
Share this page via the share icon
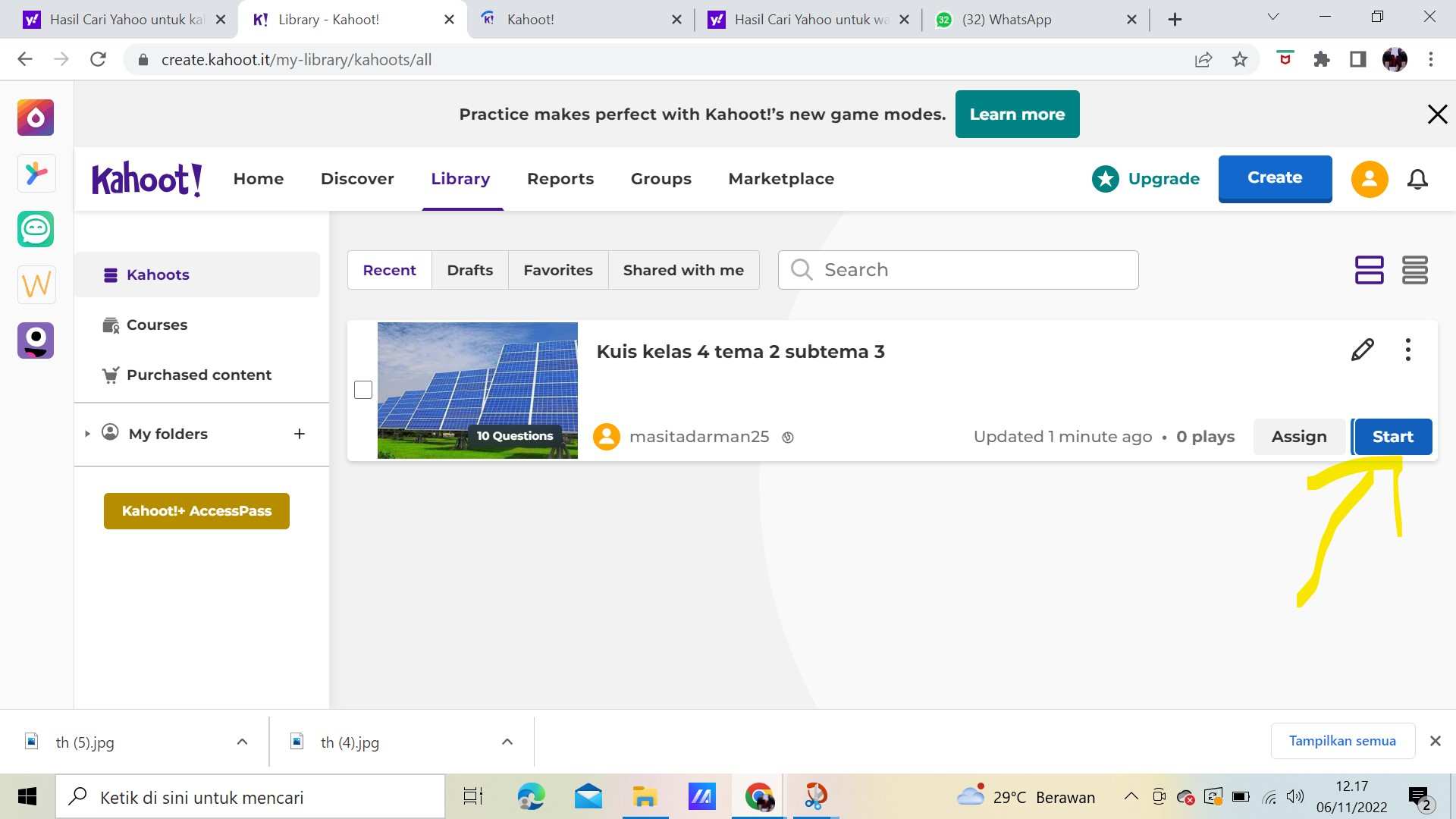(x=1203, y=59)
